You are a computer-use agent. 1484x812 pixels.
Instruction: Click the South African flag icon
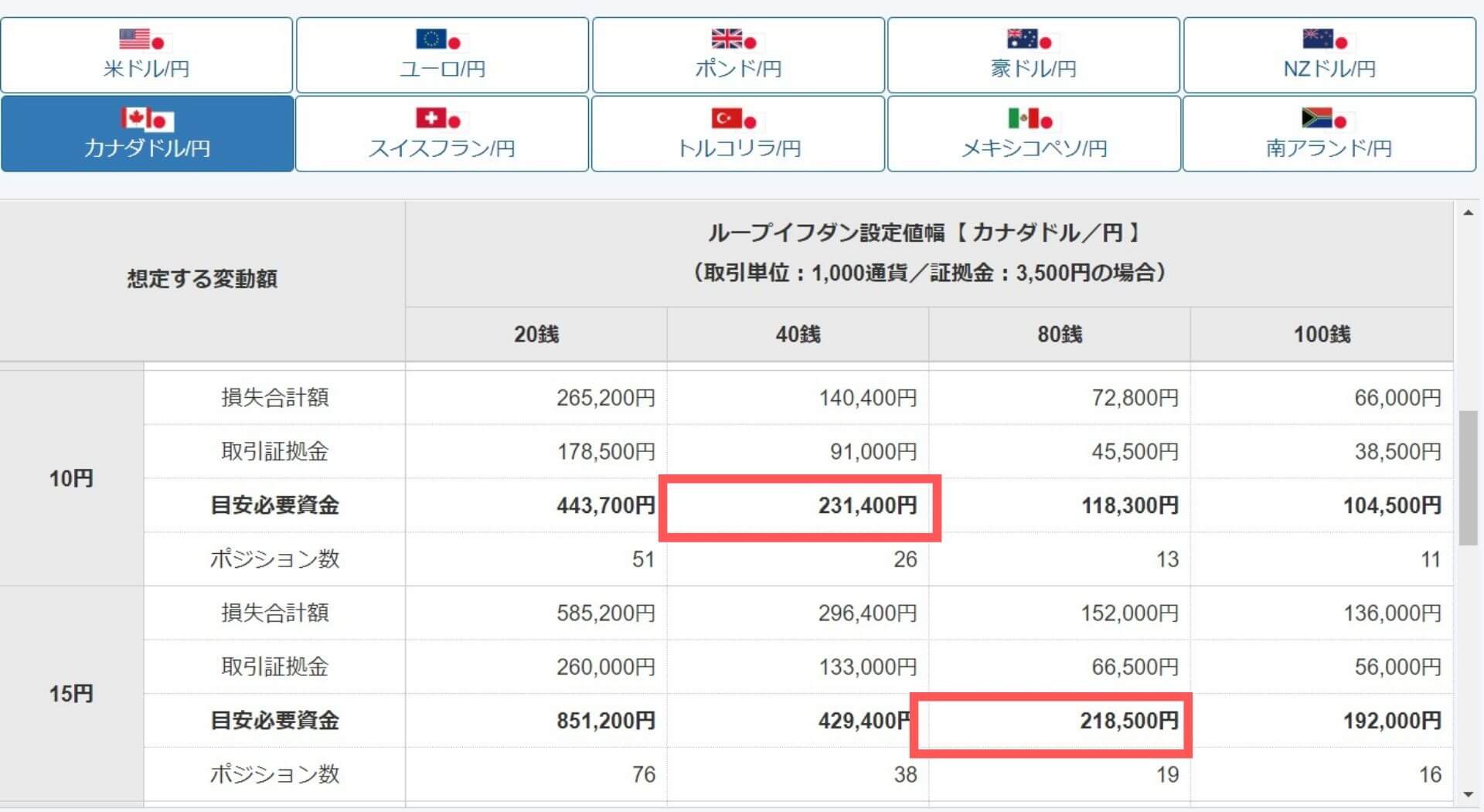(1318, 117)
